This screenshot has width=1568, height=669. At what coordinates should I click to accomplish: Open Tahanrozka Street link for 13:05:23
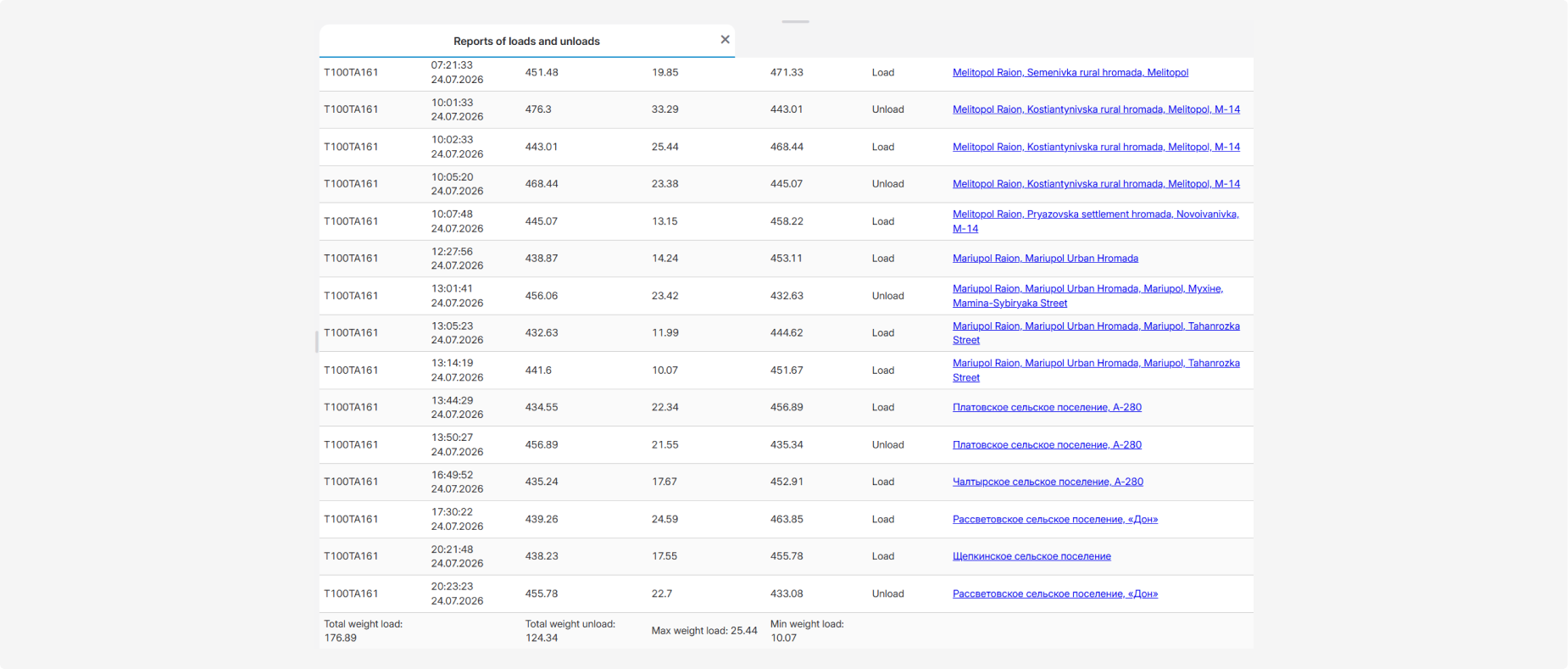pos(1096,333)
